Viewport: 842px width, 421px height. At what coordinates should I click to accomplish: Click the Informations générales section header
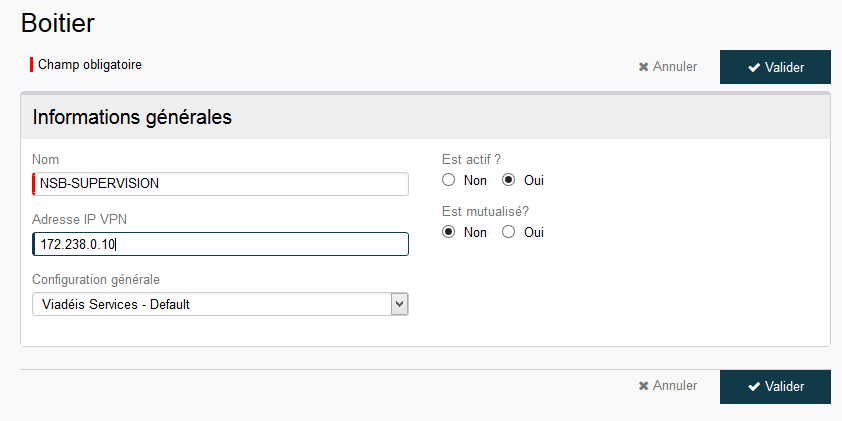tap(132, 117)
